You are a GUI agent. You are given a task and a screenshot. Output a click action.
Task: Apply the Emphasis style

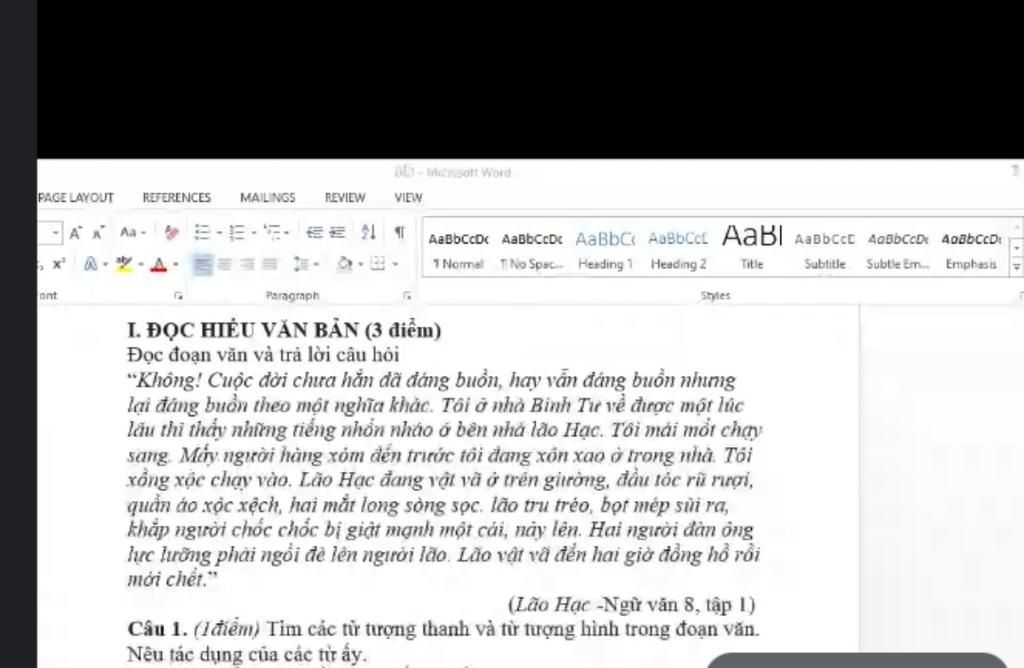pyautogui.click(x=971, y=250)
